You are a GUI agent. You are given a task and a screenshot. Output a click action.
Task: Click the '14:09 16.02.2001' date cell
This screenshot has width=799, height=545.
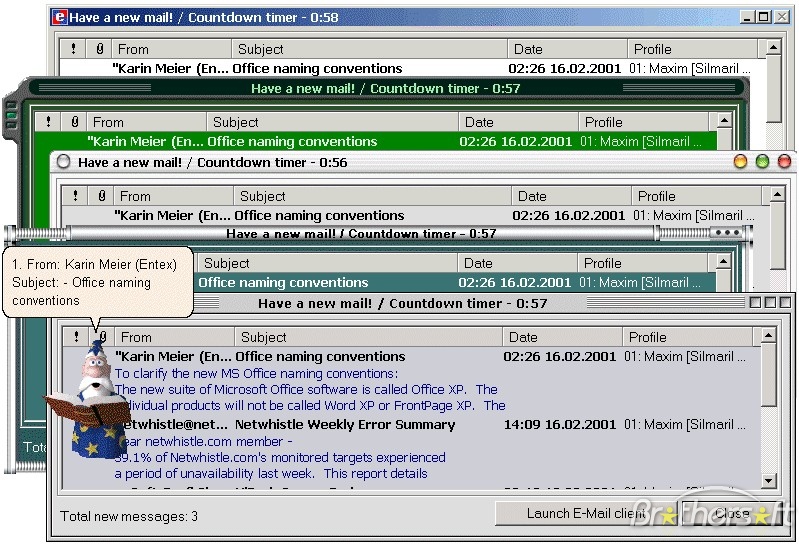point(560,424)
